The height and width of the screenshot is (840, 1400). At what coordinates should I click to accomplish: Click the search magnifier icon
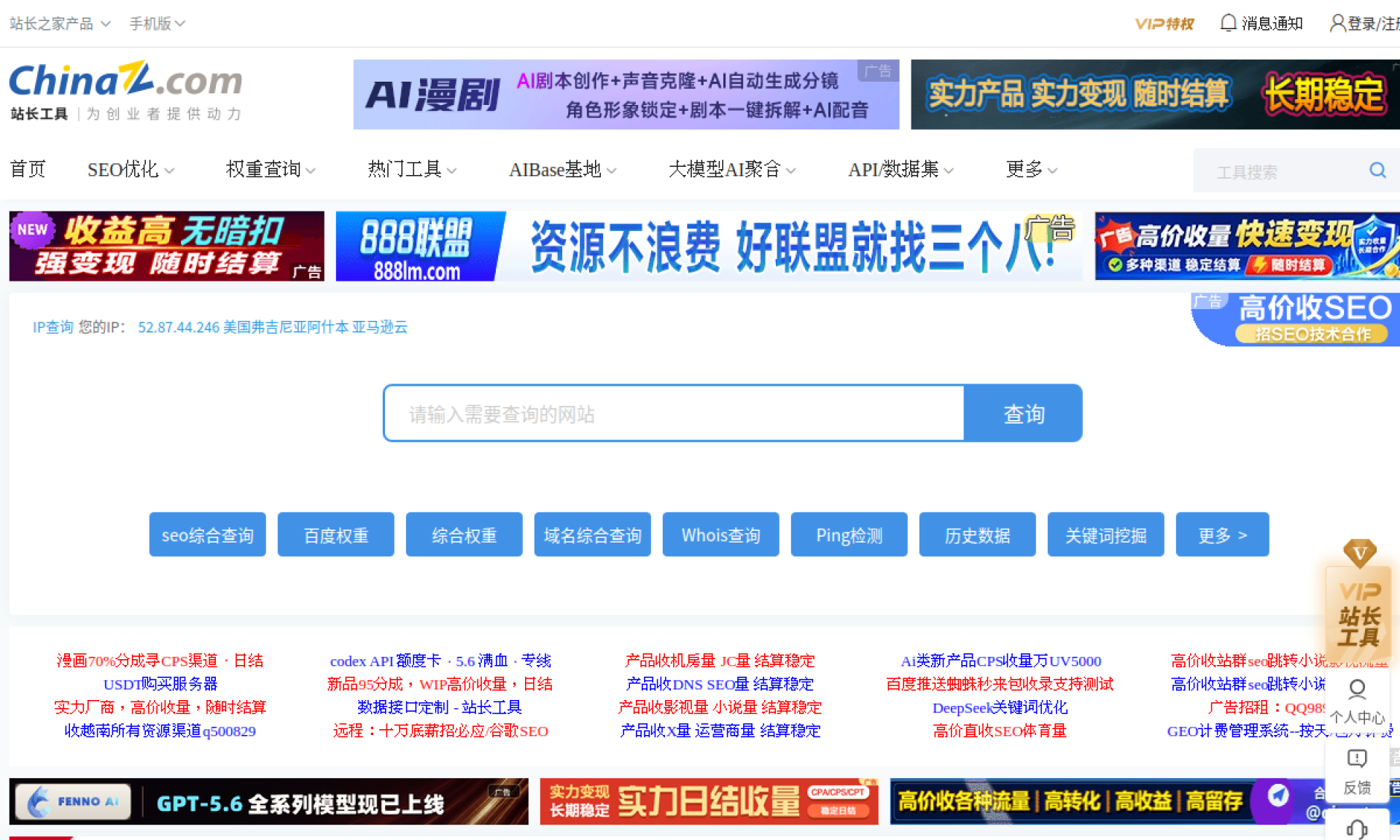[1377, 171]
